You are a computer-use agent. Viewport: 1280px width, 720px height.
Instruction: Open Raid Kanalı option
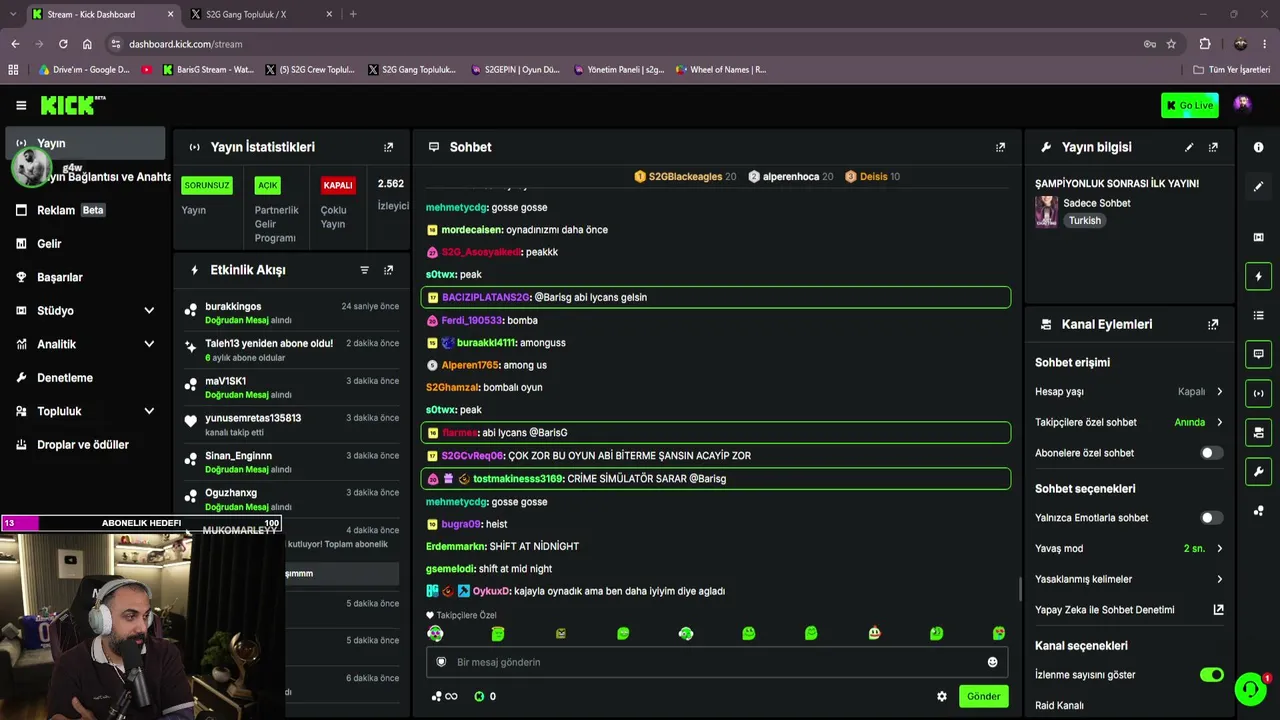(x=1059, y=705)
